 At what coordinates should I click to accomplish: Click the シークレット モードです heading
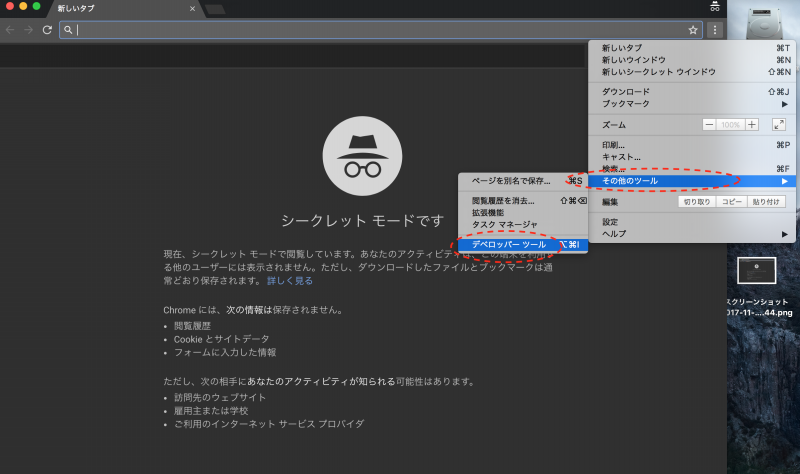pyautogui.click(x=362, y=221)
